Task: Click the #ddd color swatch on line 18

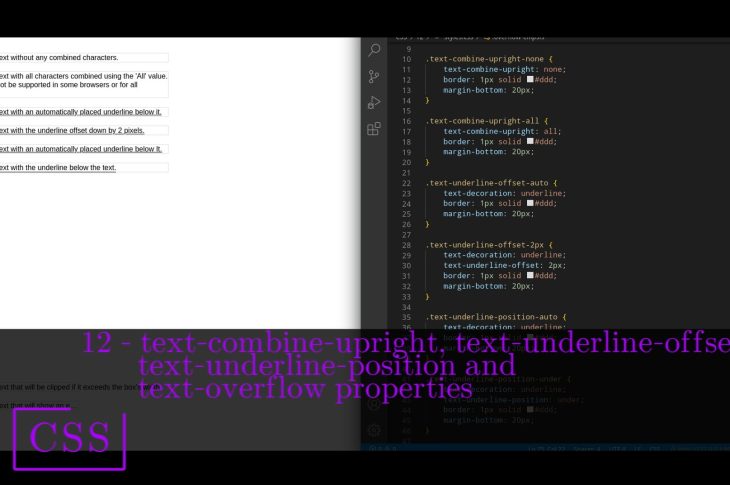Action: tap(530, 141)
